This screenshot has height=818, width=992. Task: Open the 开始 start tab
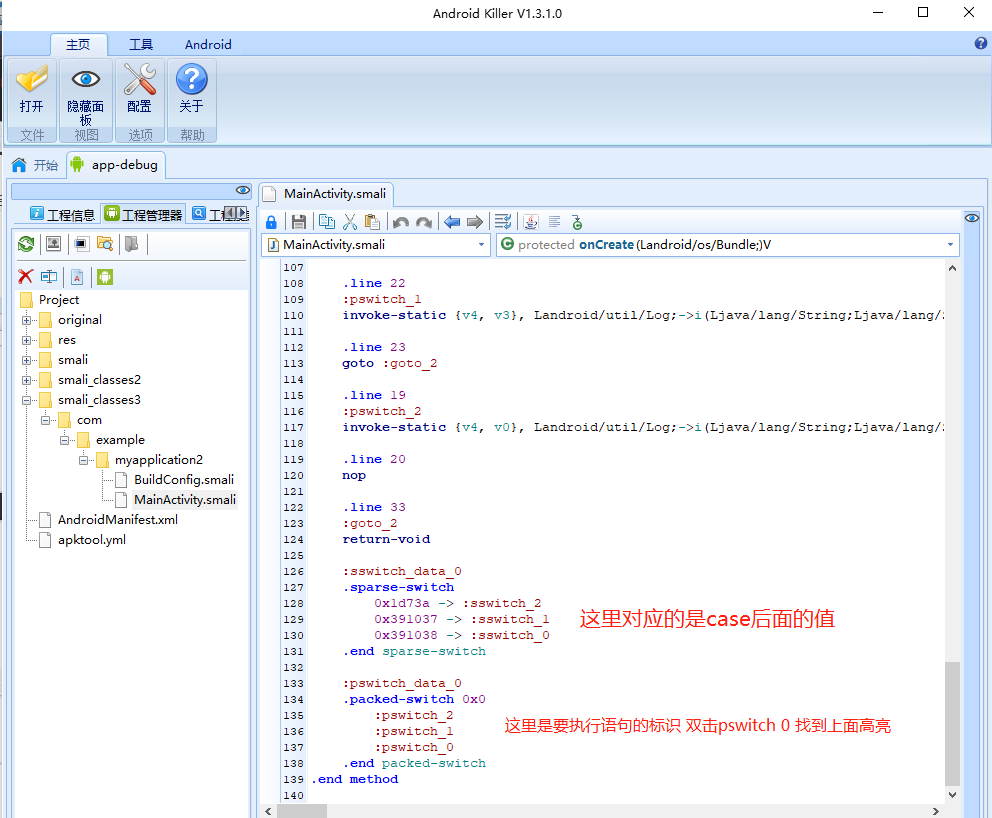click(x=35, y=165)
